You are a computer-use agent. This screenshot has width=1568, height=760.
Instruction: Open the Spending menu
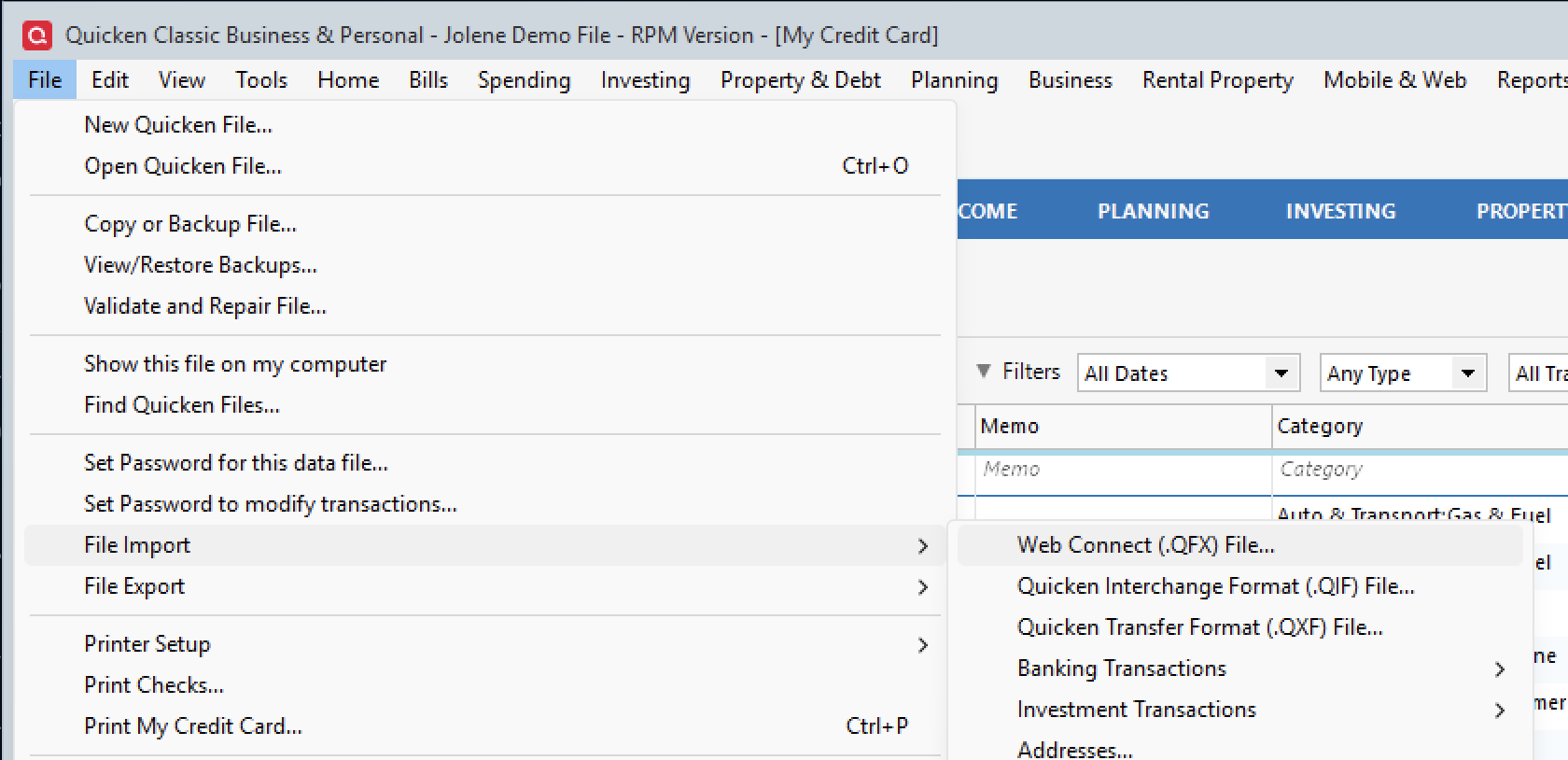click(x=524, y=80)
